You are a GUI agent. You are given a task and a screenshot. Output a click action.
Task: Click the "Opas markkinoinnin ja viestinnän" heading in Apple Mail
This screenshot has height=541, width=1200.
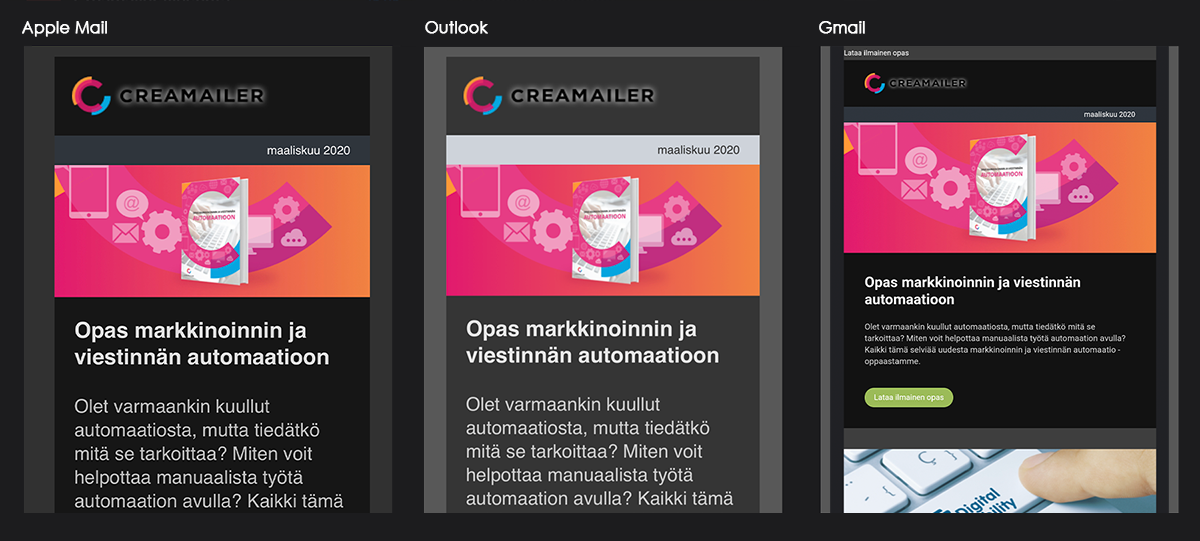202,343
